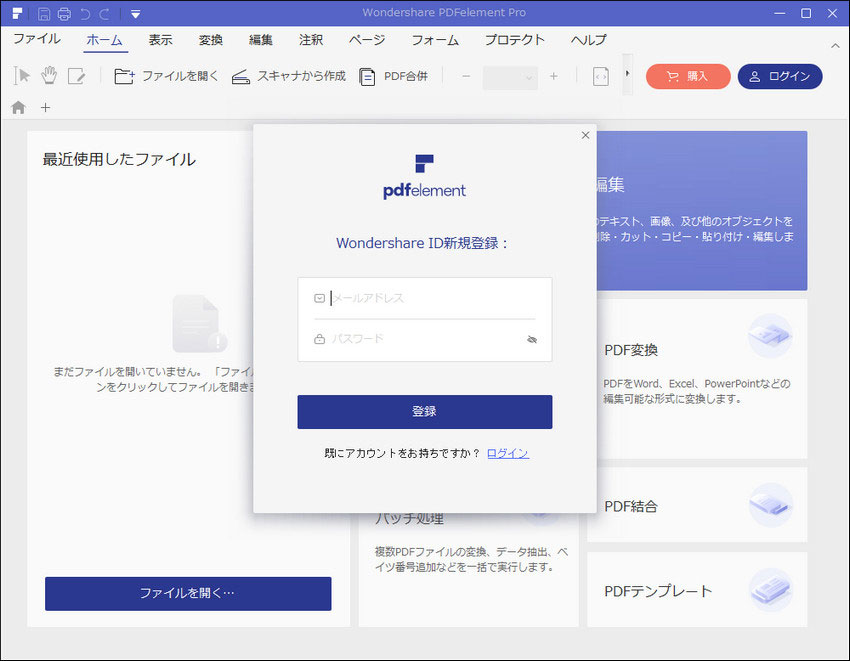Open the PDF結合 card
This screenshot has width=850, height=661.
point(697,505)
